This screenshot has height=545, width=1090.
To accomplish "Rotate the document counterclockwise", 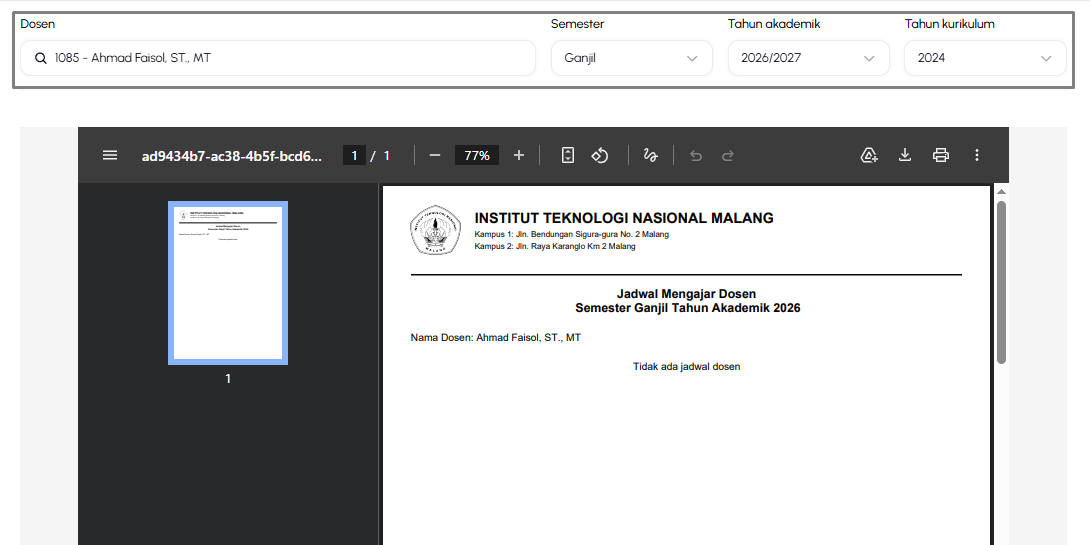I will (x=600, y=155).
